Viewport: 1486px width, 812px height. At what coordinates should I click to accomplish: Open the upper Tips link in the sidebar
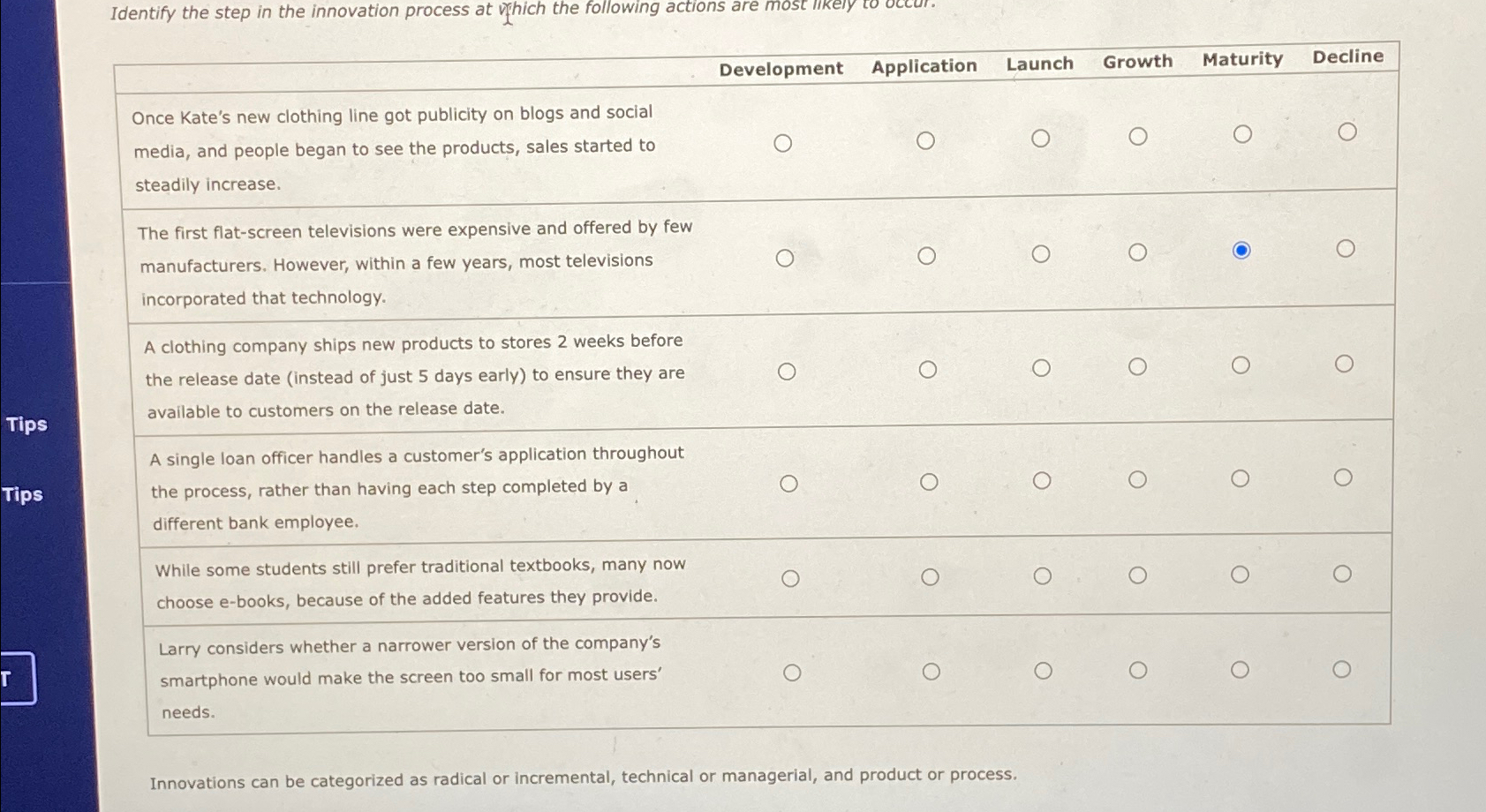[x=26, y=425]
